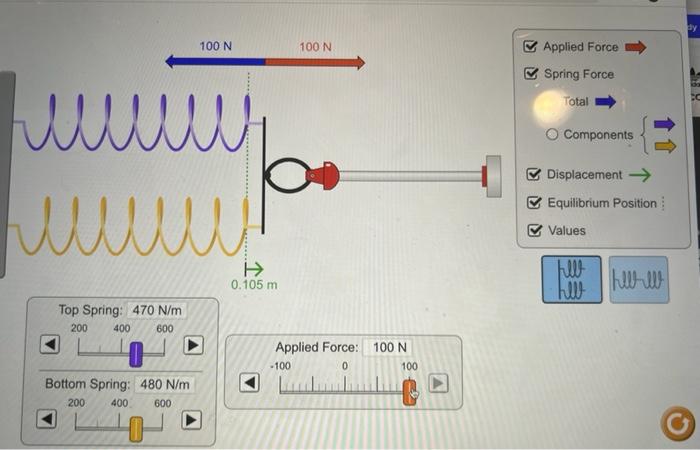Switch to the series springs configuration icon
Image resolution: width=700 pixels, height=450 pixels.
pyautogui.click(x=639, y=280)
